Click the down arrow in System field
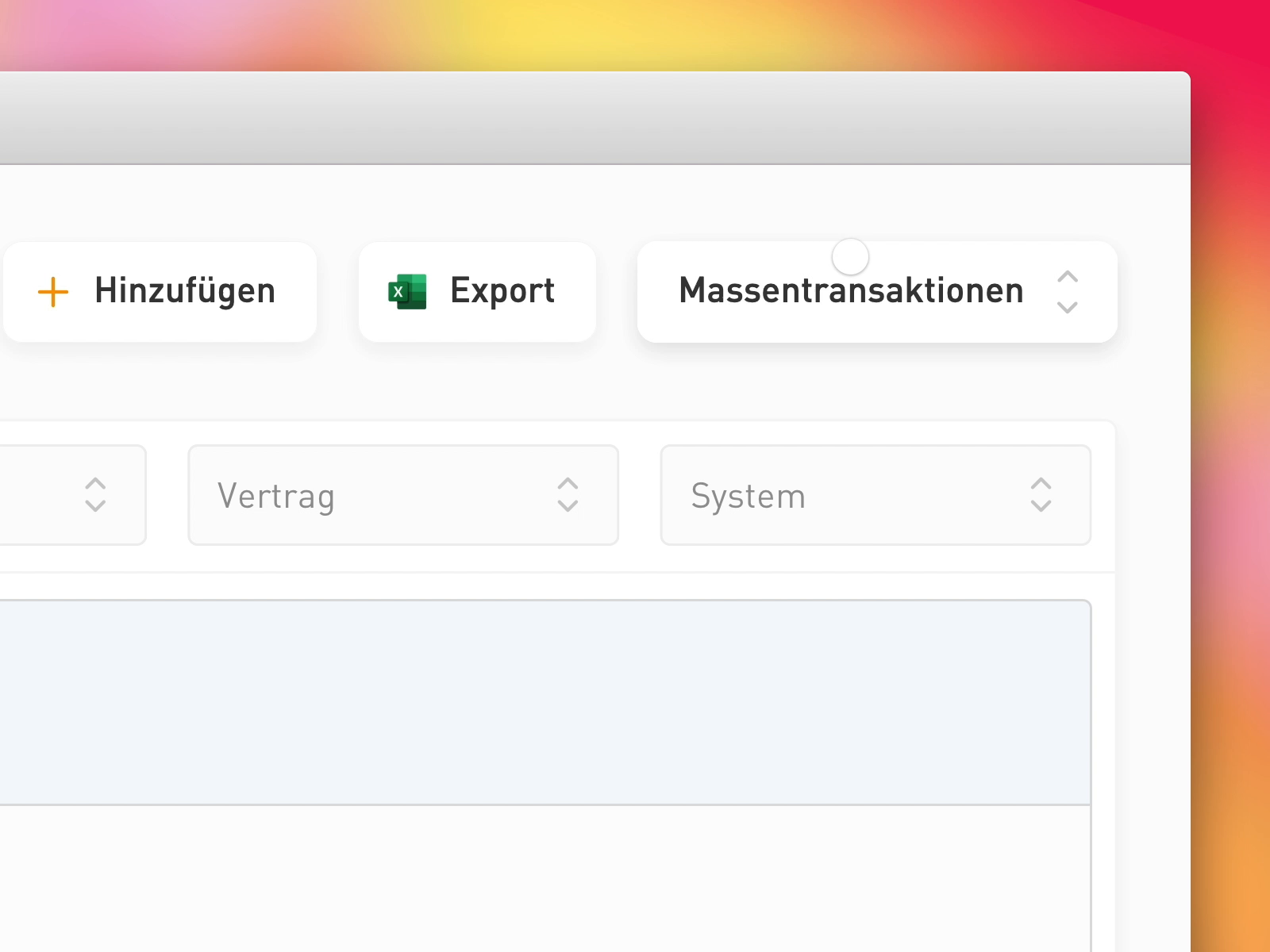The width and height of the screenshot is (1270, 952). (1041, 506)
